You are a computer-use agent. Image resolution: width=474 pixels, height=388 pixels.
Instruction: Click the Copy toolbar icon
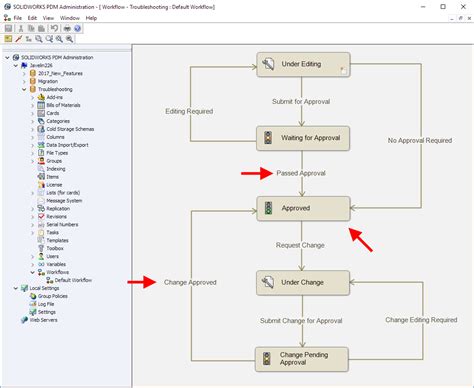(31, 28)
